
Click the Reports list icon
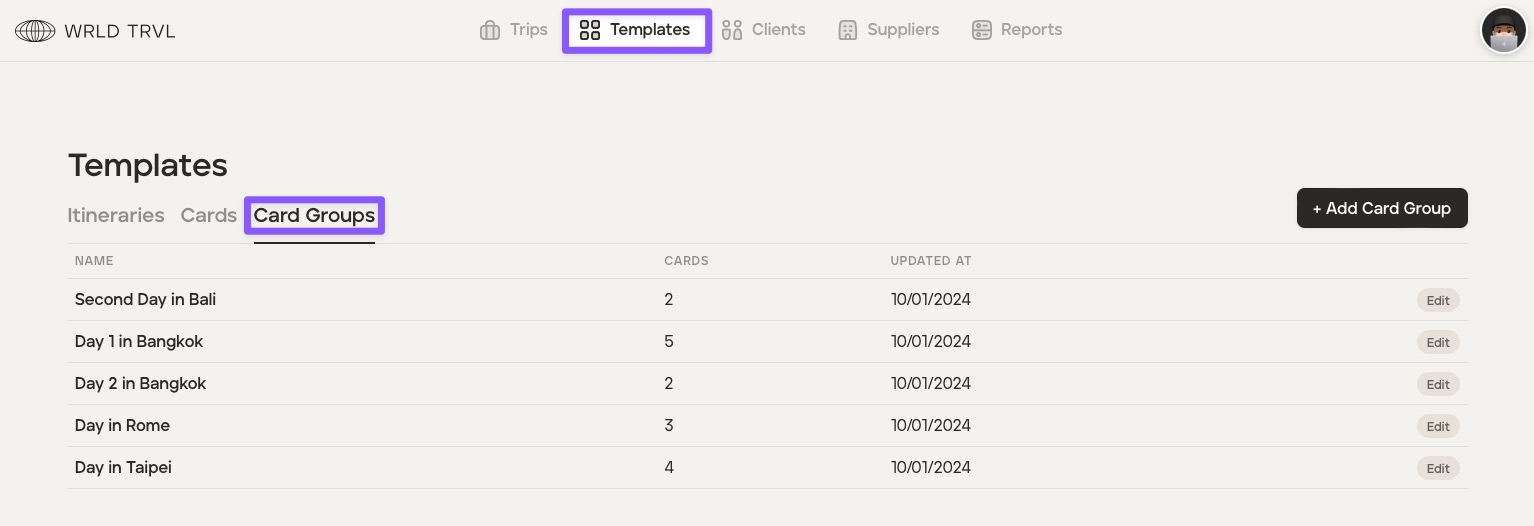tap(982, 30)
